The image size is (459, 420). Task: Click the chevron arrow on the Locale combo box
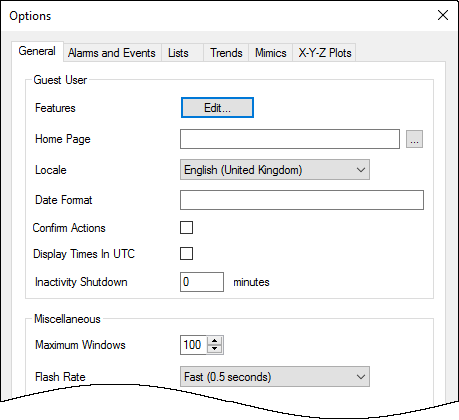[360, 170]
